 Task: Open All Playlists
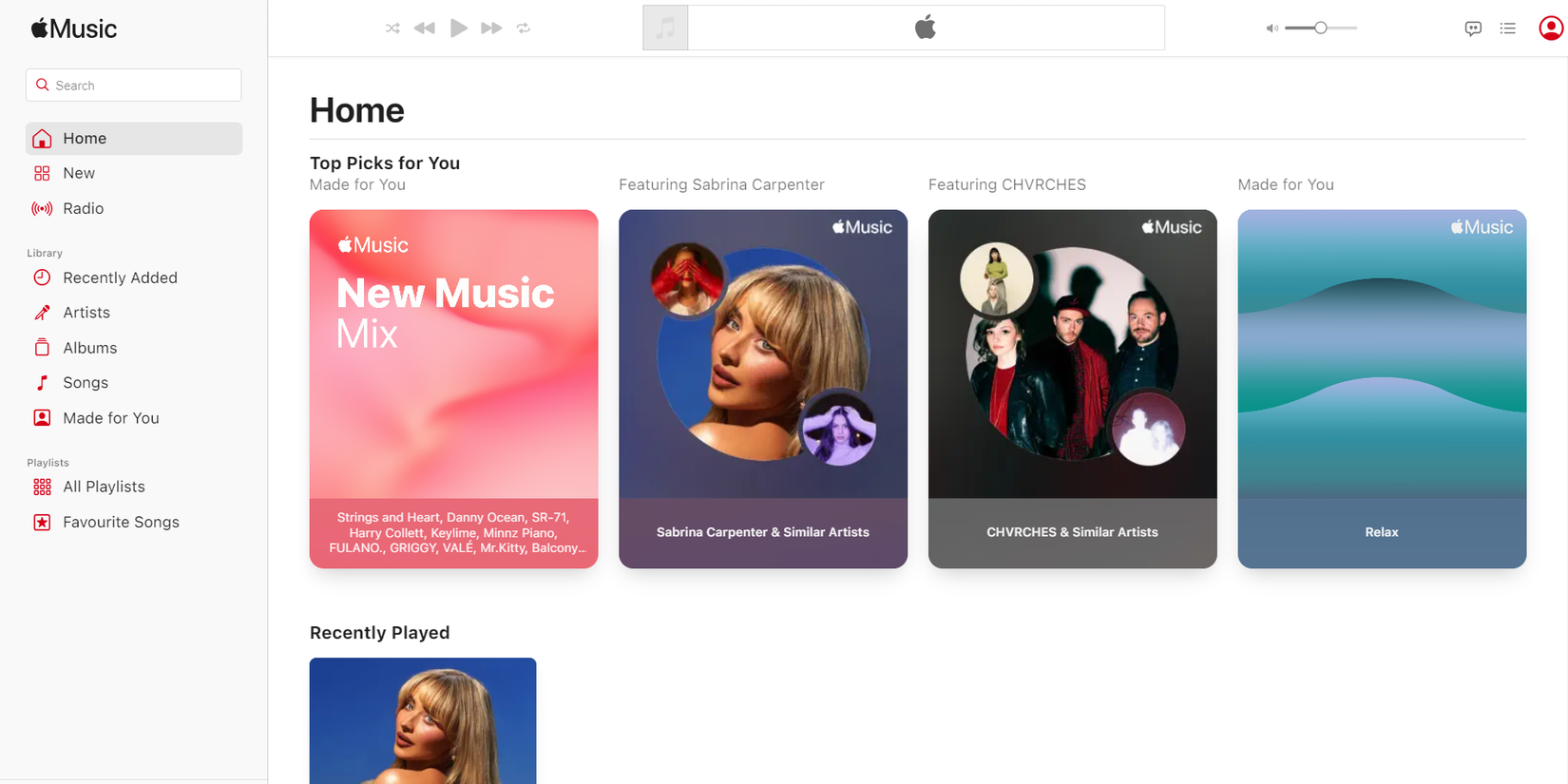134,487
